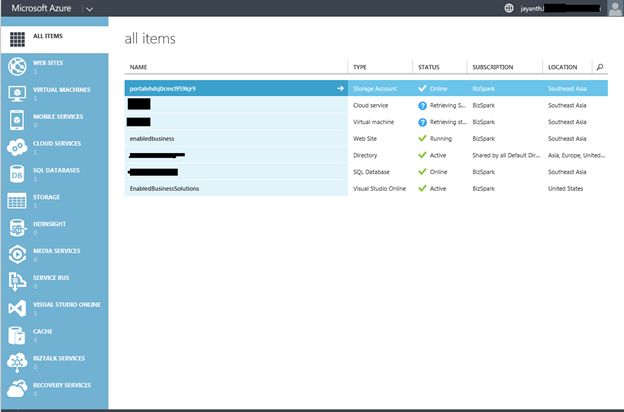Sort by SUBSCRIPTION column header
This screenshot has height=412, width=624.
(493, 67)
